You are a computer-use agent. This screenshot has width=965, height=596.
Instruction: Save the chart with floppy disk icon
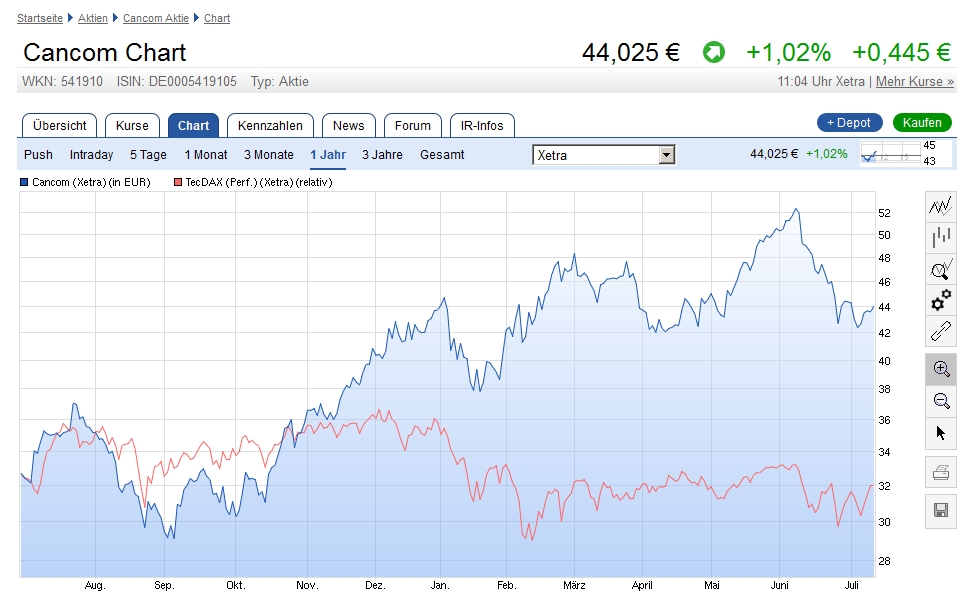940,510
